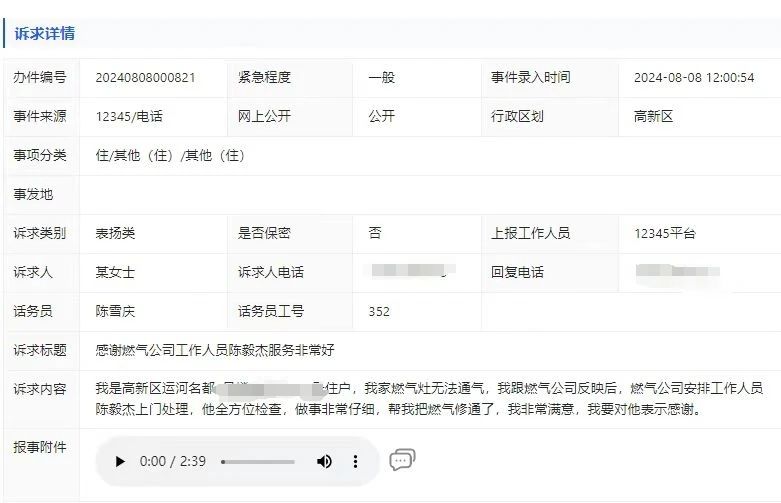
Task: Click the 诉求标题 title text about 陈毅杰
Action: pyautogui.click(x=215, y=350)
